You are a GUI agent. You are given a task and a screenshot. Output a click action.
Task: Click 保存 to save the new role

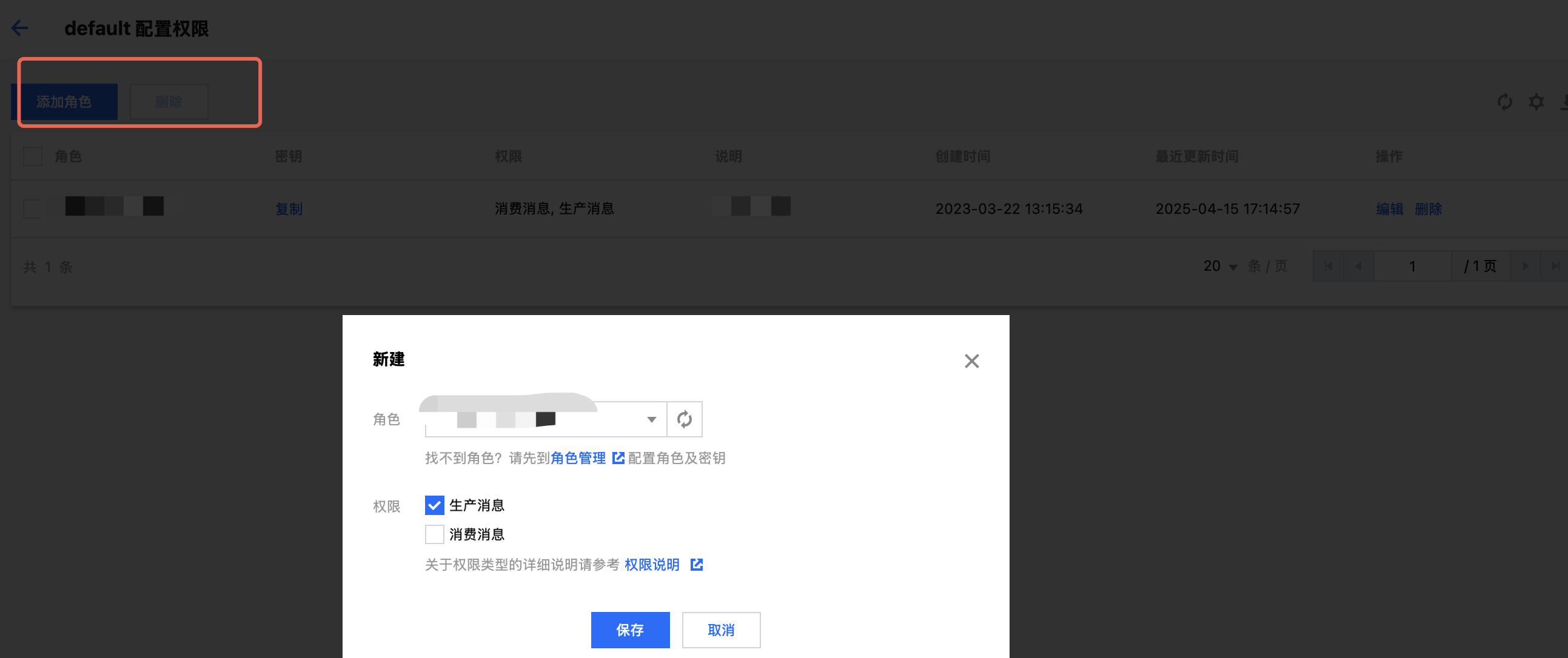coord(630,630)
